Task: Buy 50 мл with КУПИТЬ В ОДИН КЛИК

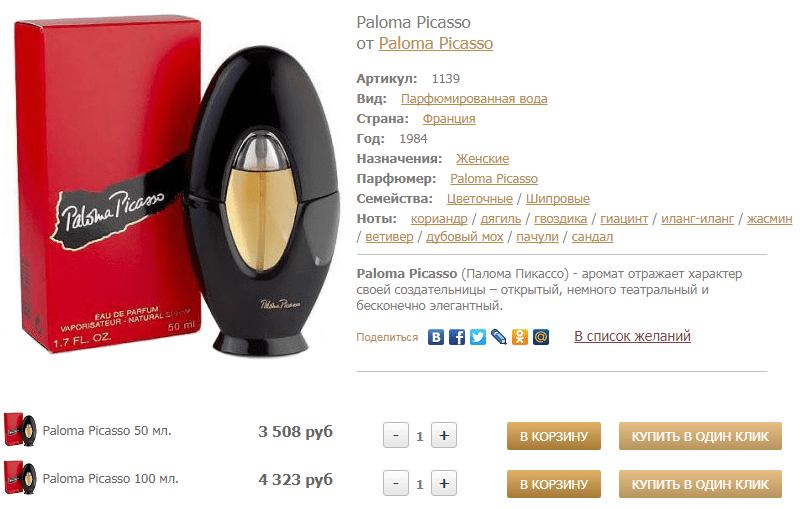Action: tap(700, 436)
